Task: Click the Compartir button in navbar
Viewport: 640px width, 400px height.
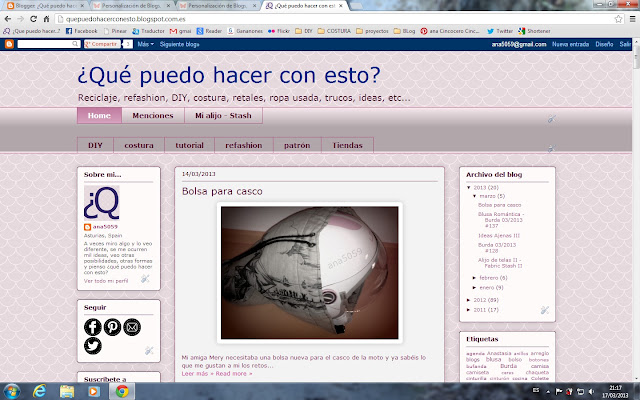Action: (x=102, y=44)
